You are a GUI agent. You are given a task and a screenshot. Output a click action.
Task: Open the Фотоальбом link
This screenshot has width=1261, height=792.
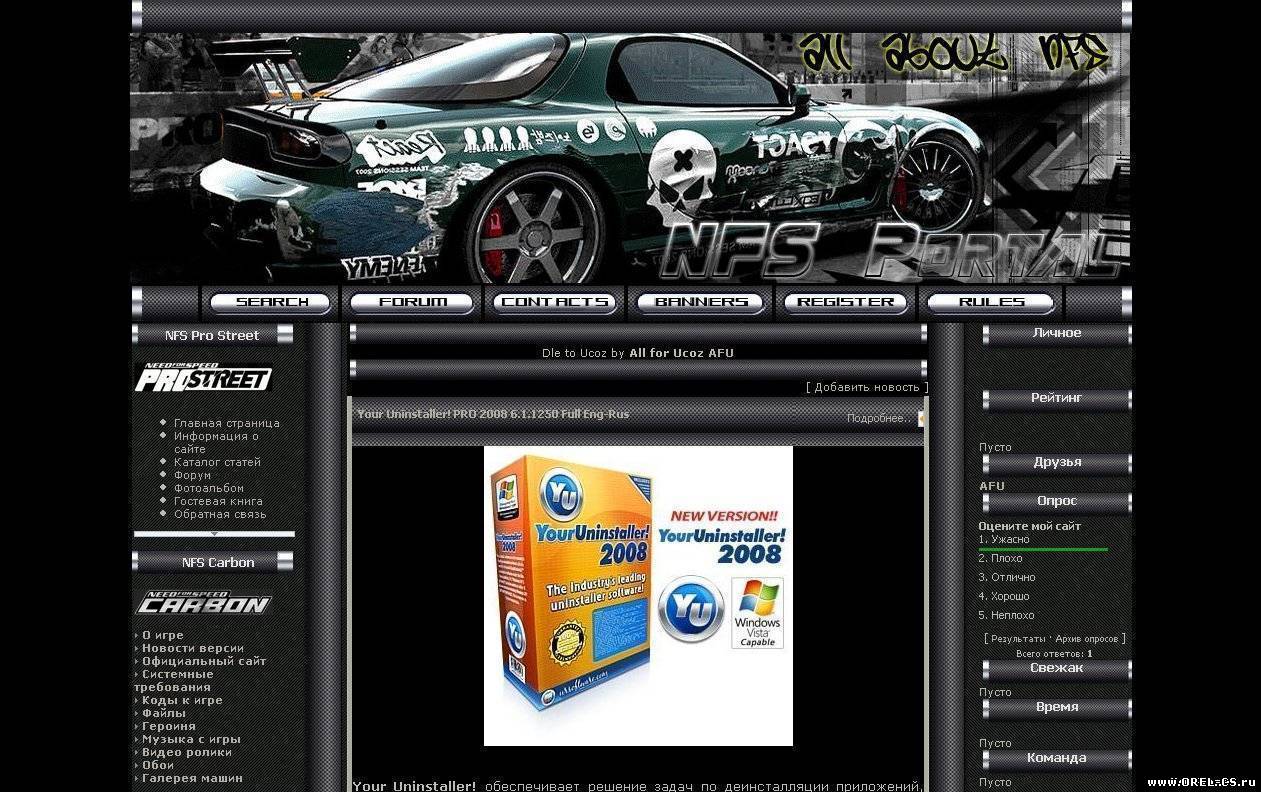pyautogui.click(x=209, y=488)
